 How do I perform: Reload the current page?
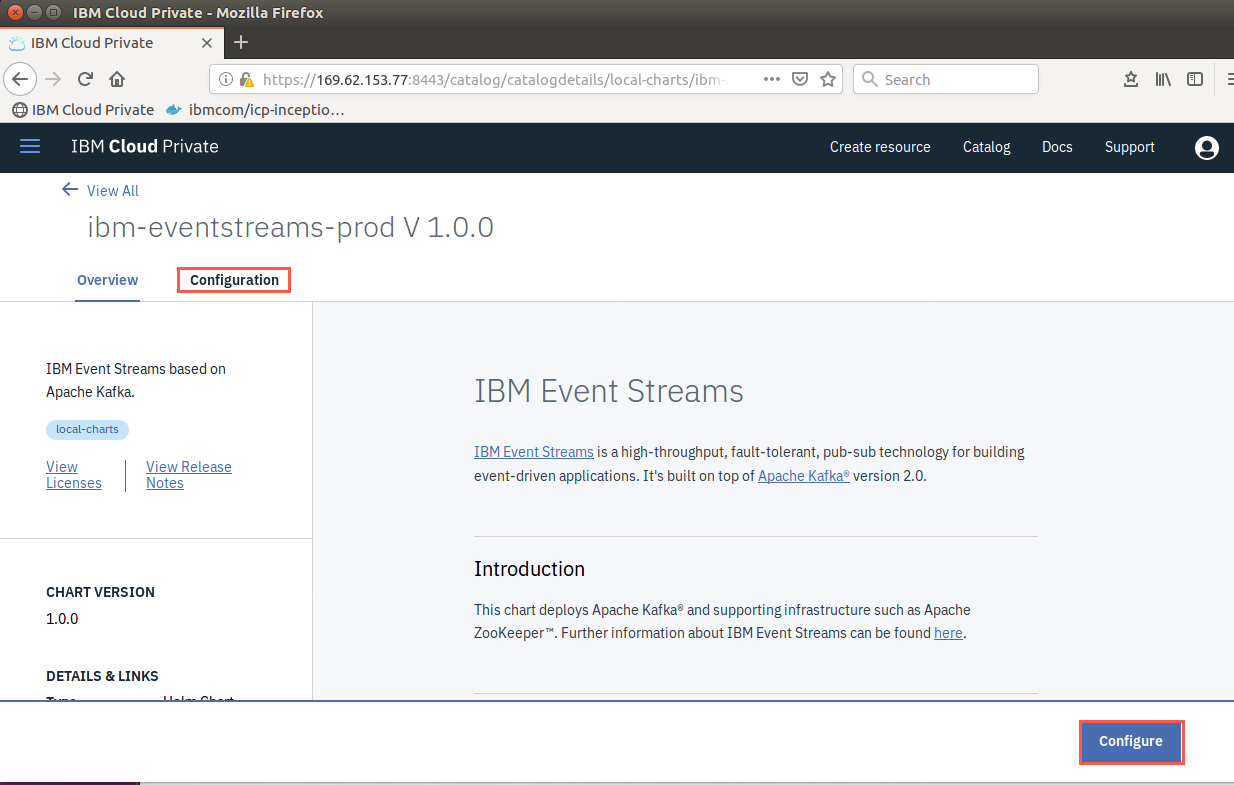[86, 79]
